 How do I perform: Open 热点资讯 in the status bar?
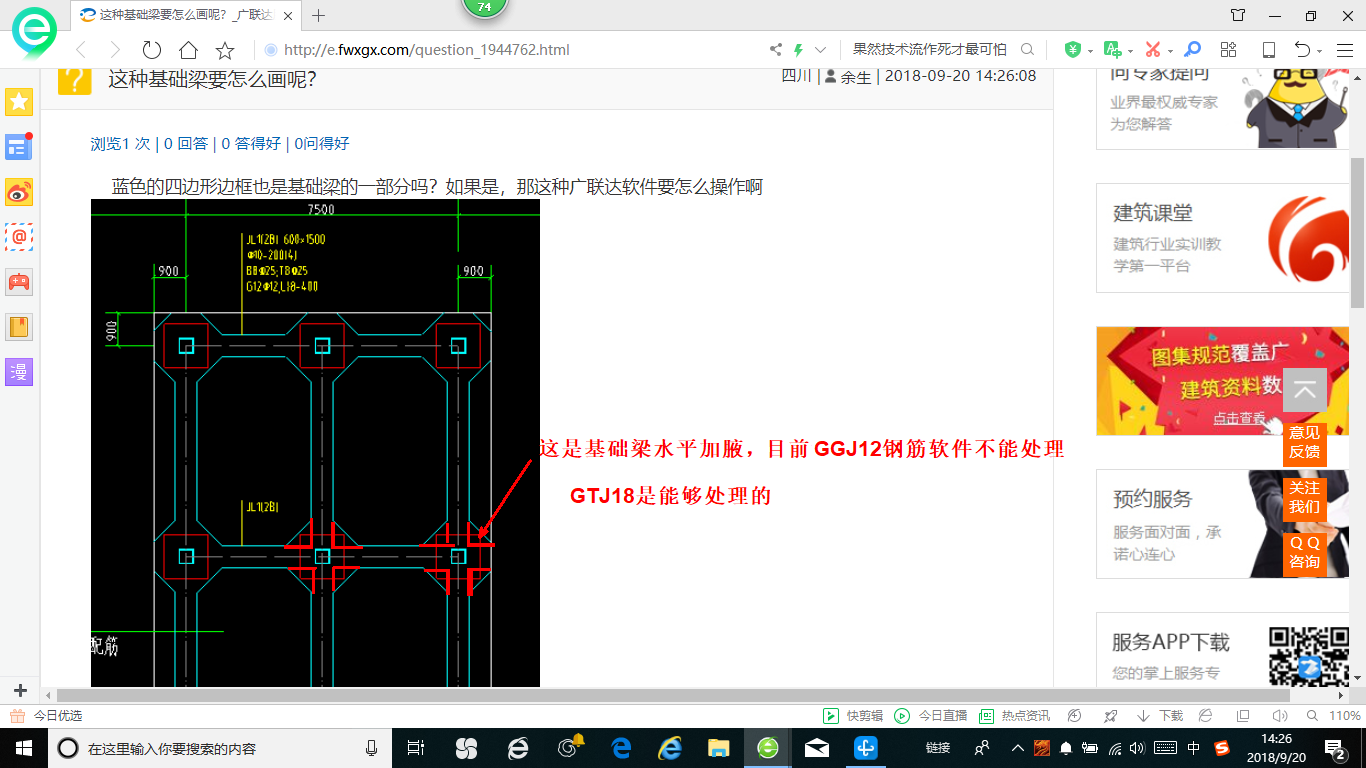coord(1014,716)
